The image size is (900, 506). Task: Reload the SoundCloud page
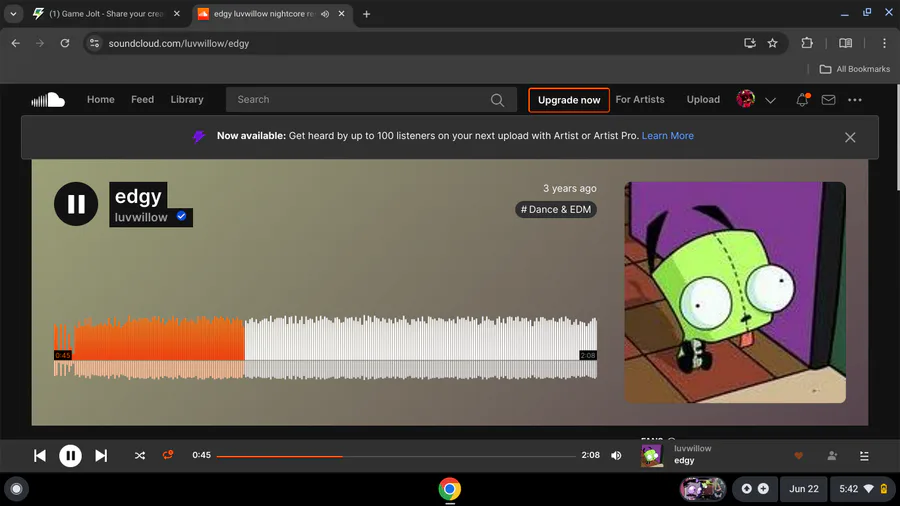pos(65,43)
